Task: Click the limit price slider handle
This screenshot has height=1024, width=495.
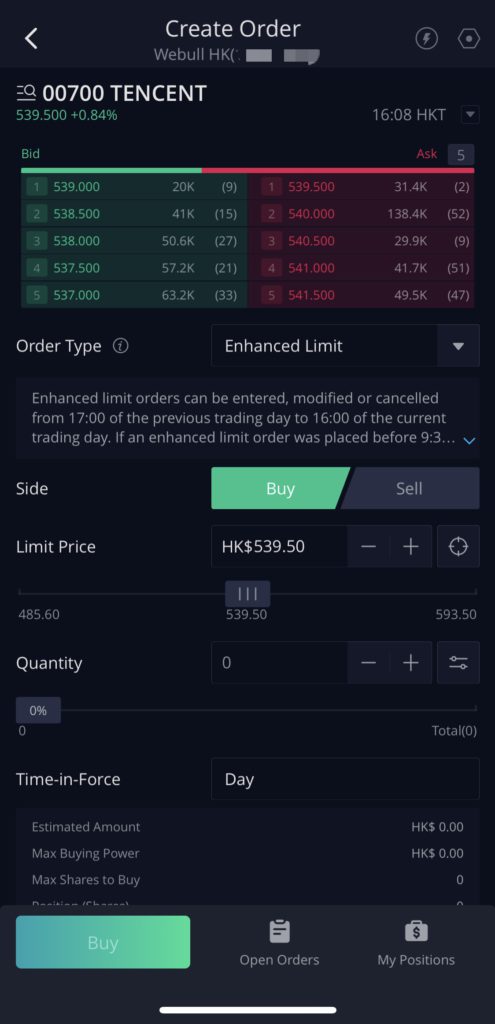Action: pos(248,593)
